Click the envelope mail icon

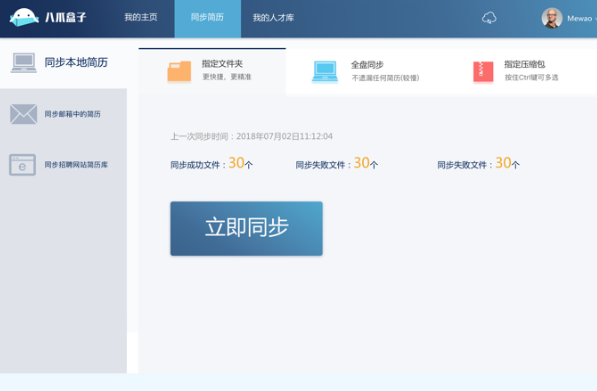click(x=24, y=114)
